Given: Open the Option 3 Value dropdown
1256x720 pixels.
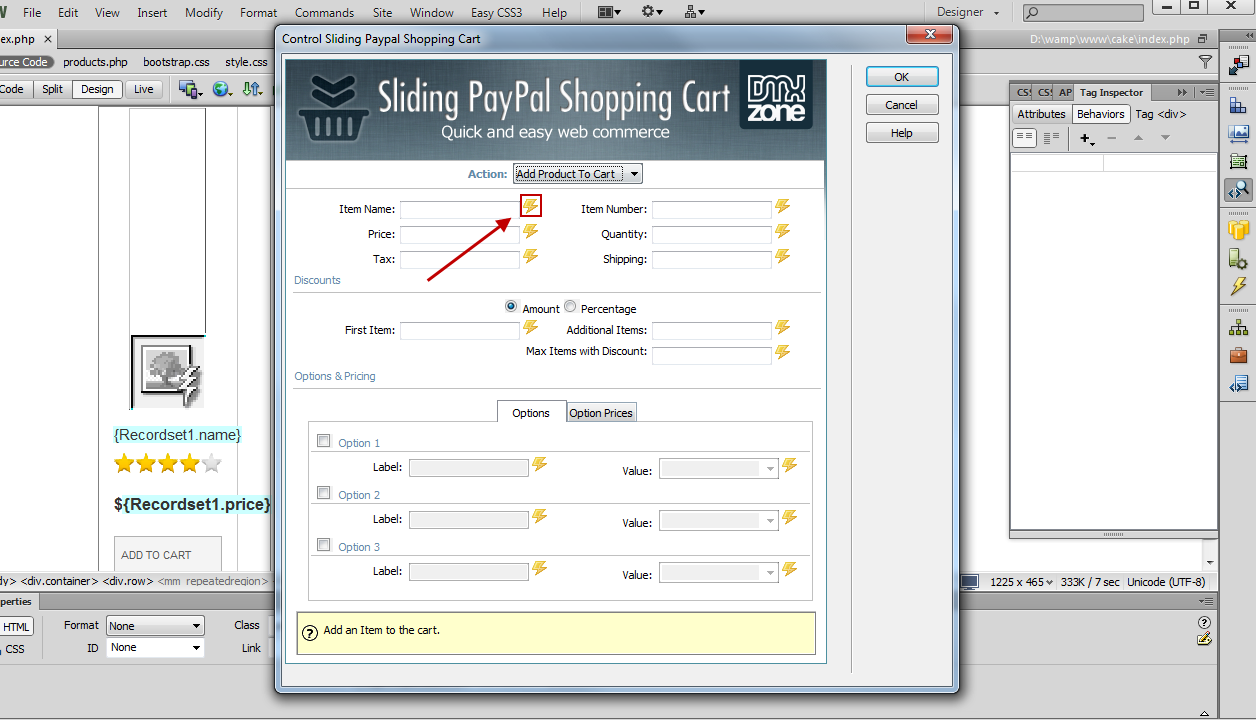Looking at the screenshot, I should (719, 573).
